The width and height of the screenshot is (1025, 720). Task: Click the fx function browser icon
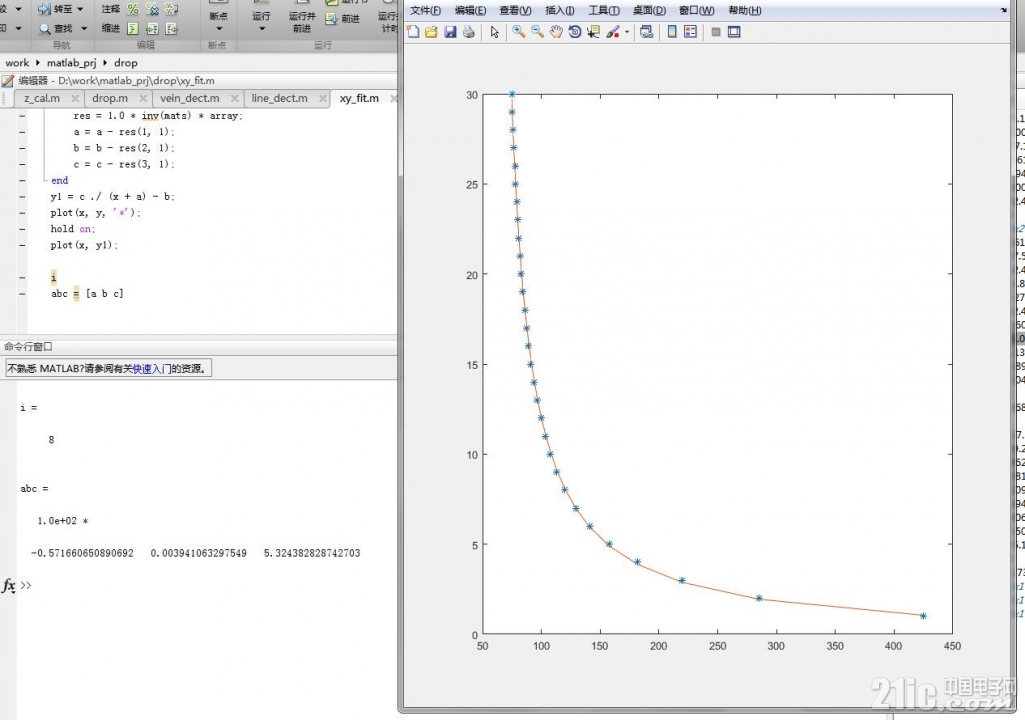click(8, 585)
